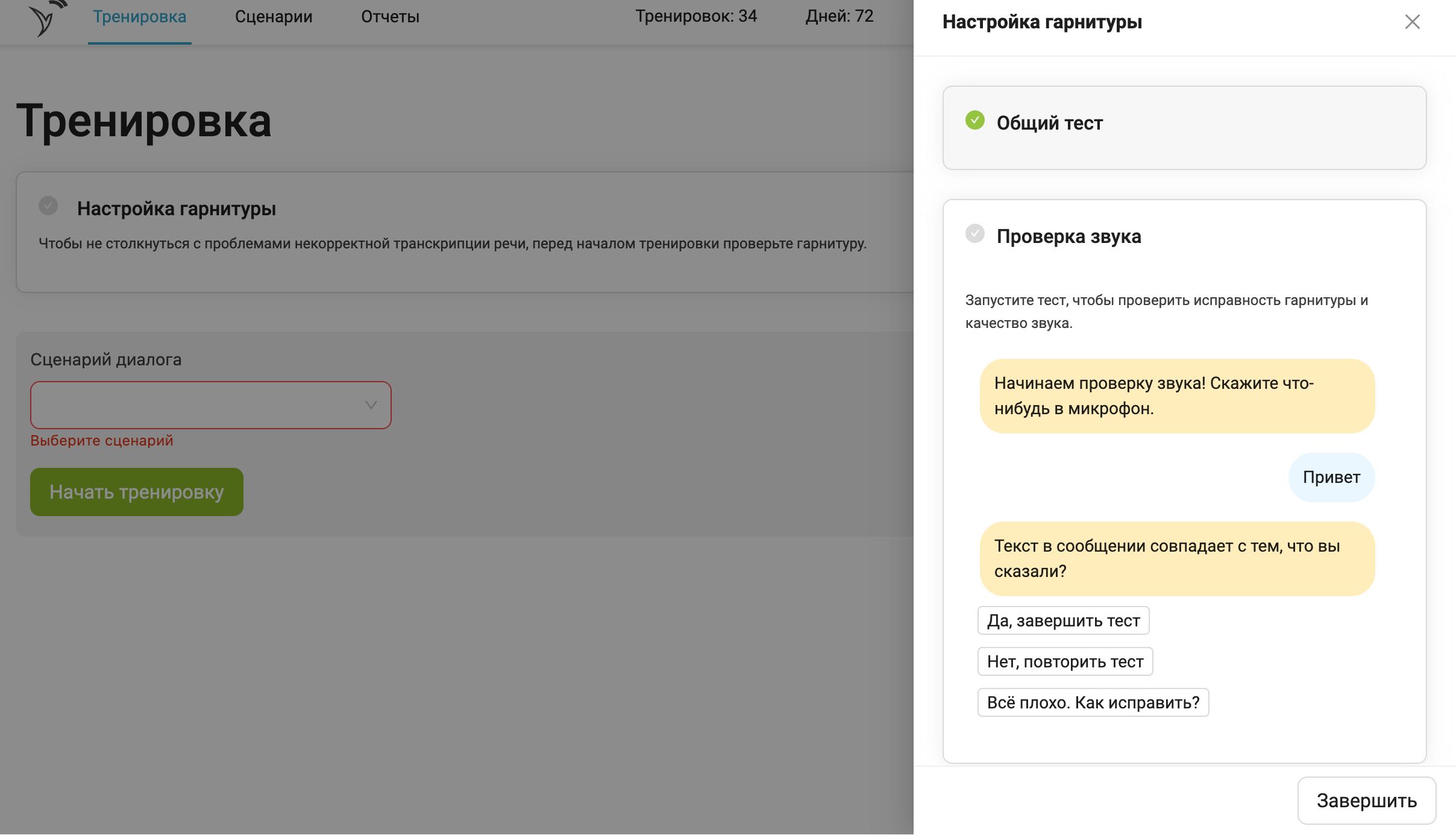1456x835 pixels.
Task: Switch to the Сценарии tab
Action: (x=274, y=17)
